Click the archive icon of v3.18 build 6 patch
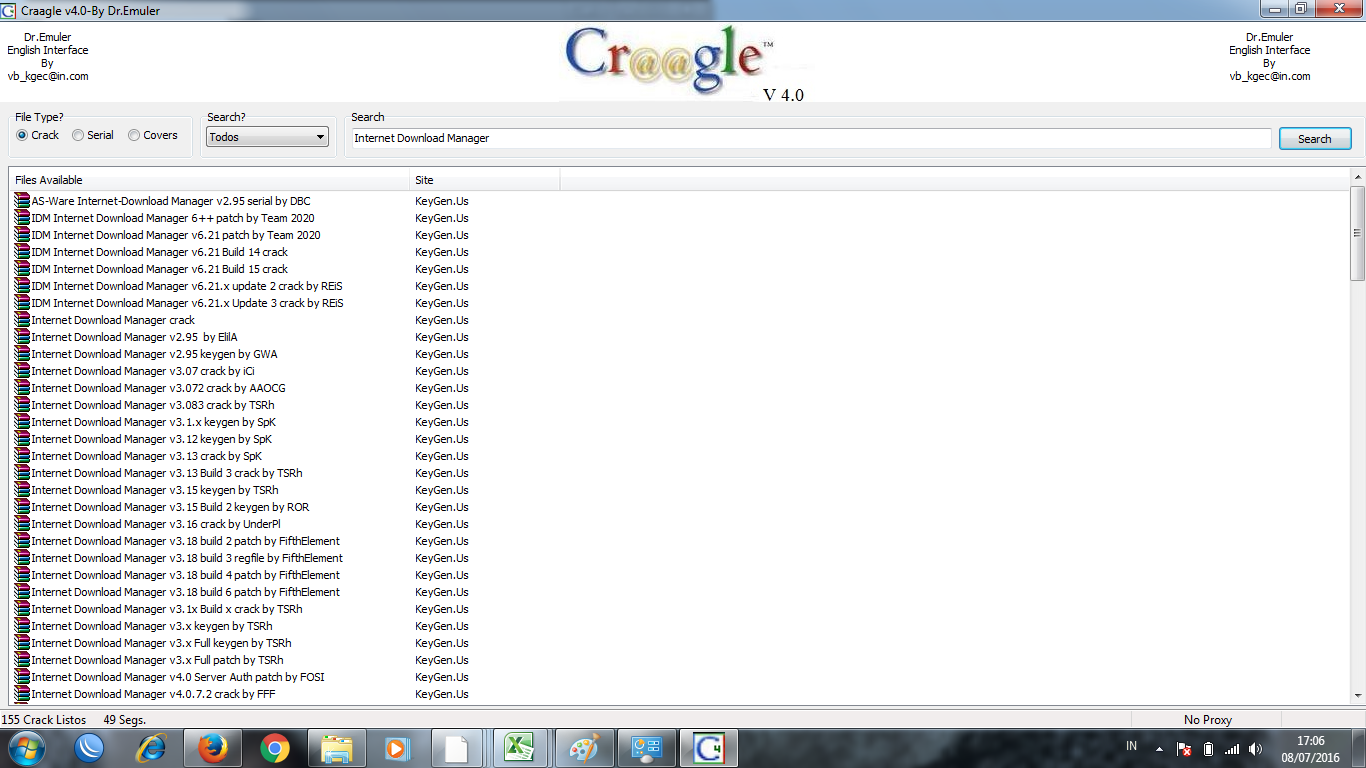 [x=22, y=592]
